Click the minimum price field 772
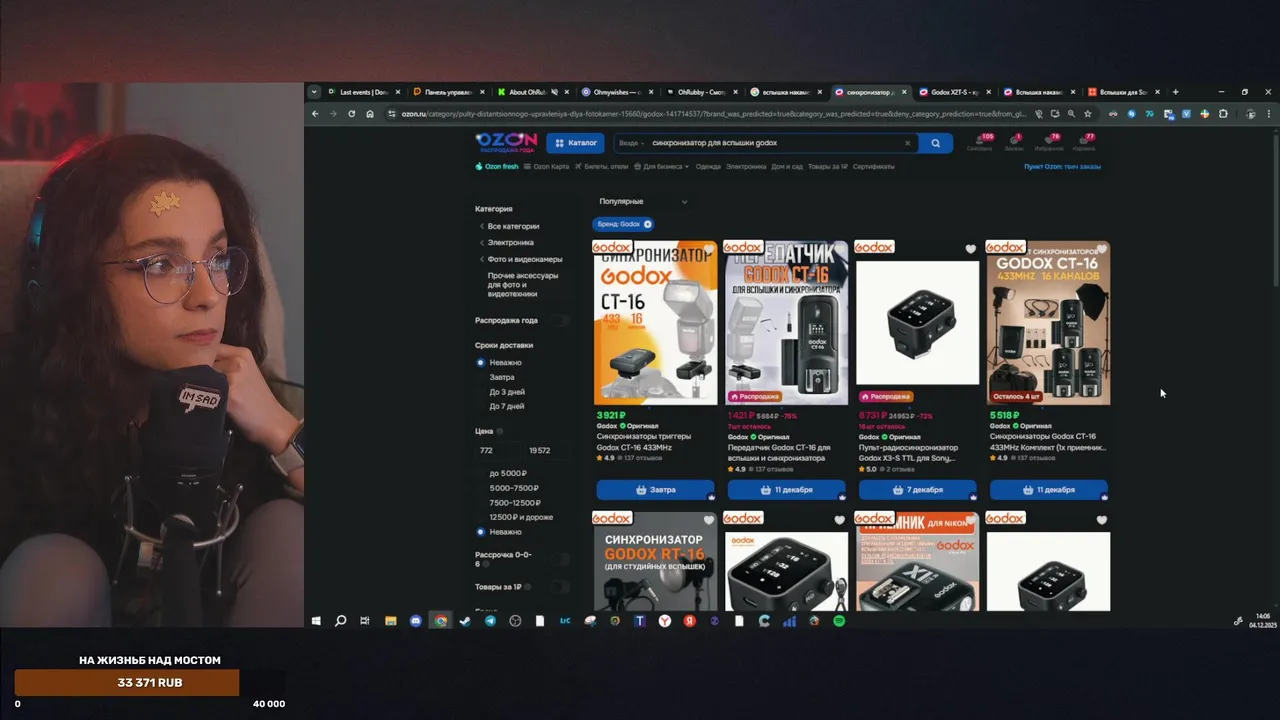The height and width of the screenshot is (720, 1280). (497, 451)
